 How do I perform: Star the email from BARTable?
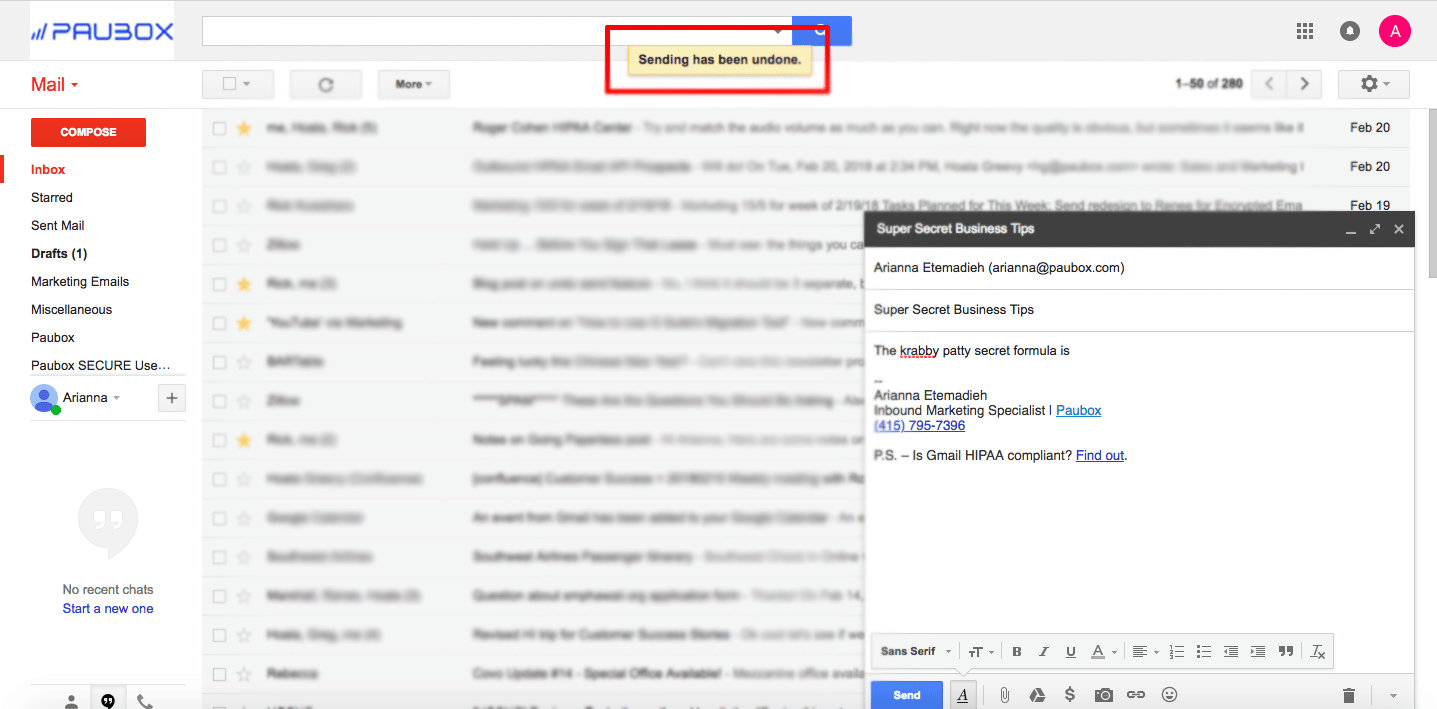pos(243,361)
